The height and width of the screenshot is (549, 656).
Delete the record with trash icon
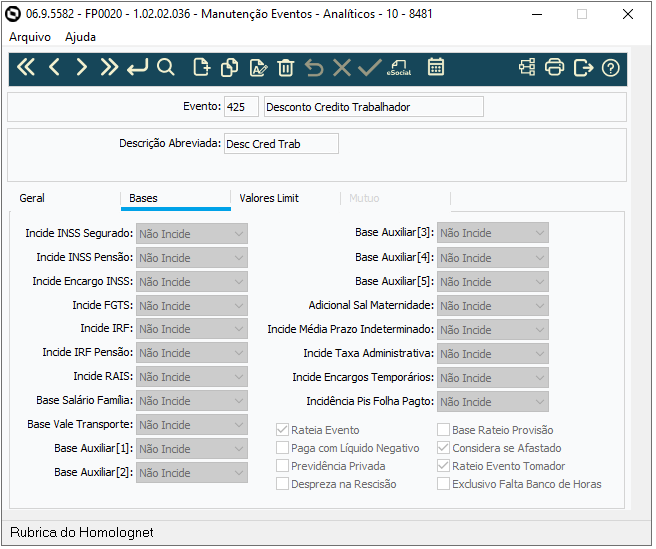coord(286,67)
